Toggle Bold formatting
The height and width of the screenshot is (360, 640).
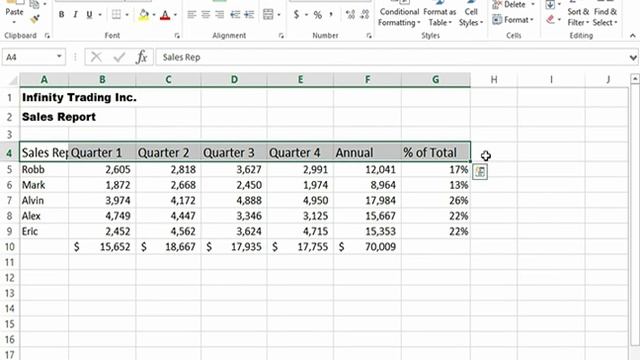[x=61, y=15]
